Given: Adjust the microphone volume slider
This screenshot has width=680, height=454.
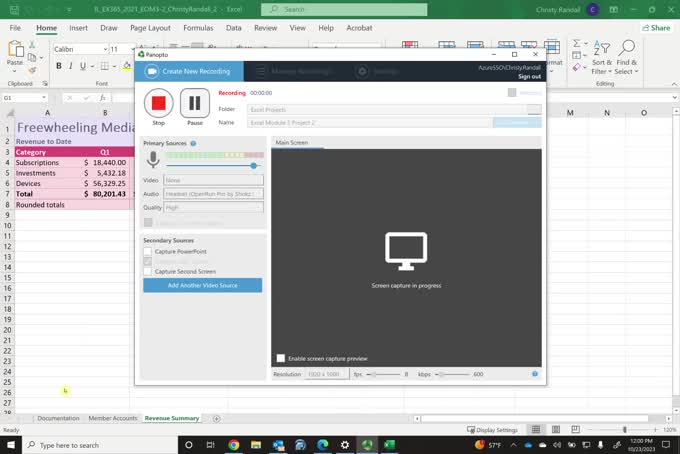Looking at the screenshot, I should click(x=254, y=166).
